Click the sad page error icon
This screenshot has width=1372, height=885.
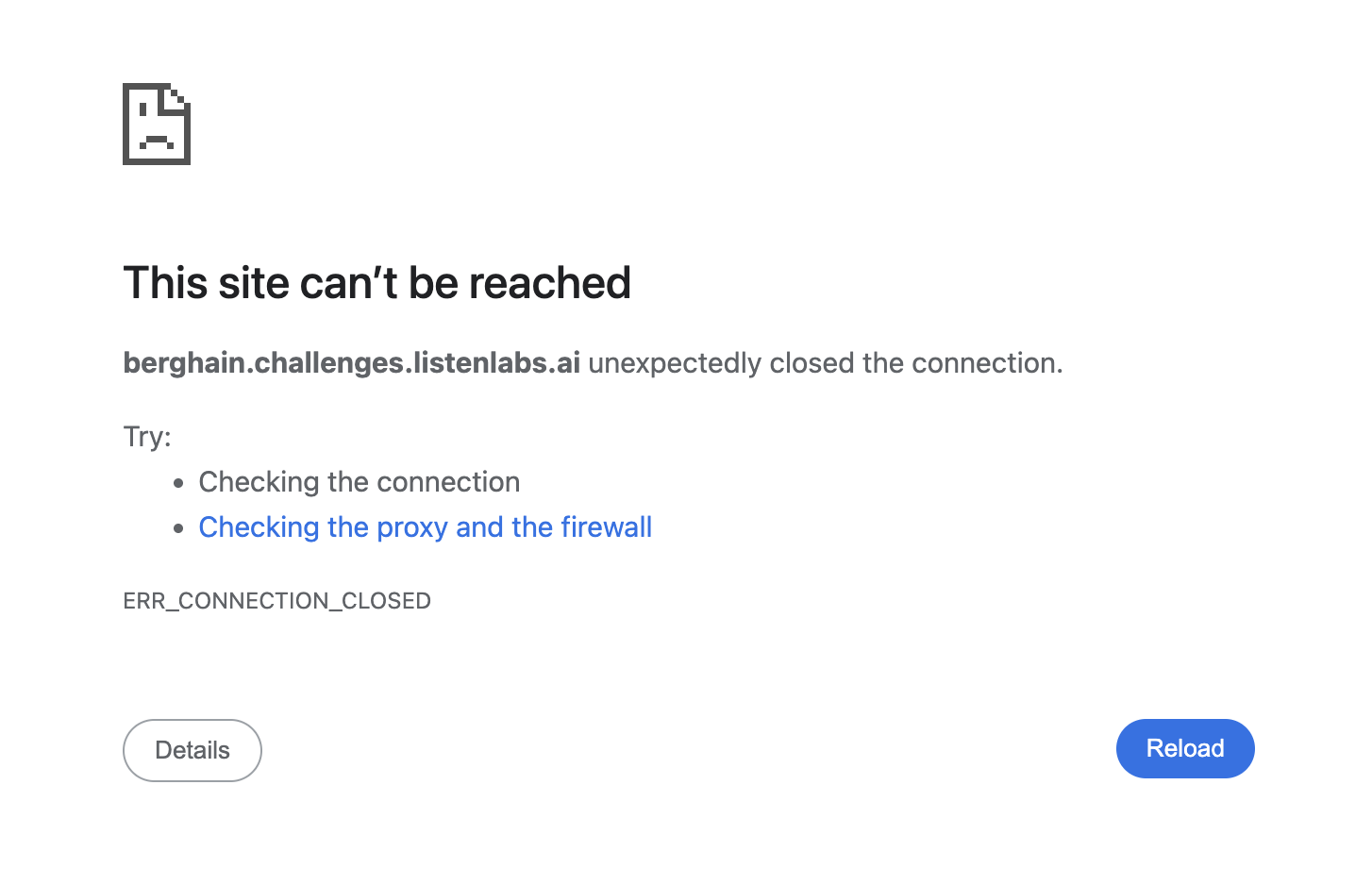(157, 125)
